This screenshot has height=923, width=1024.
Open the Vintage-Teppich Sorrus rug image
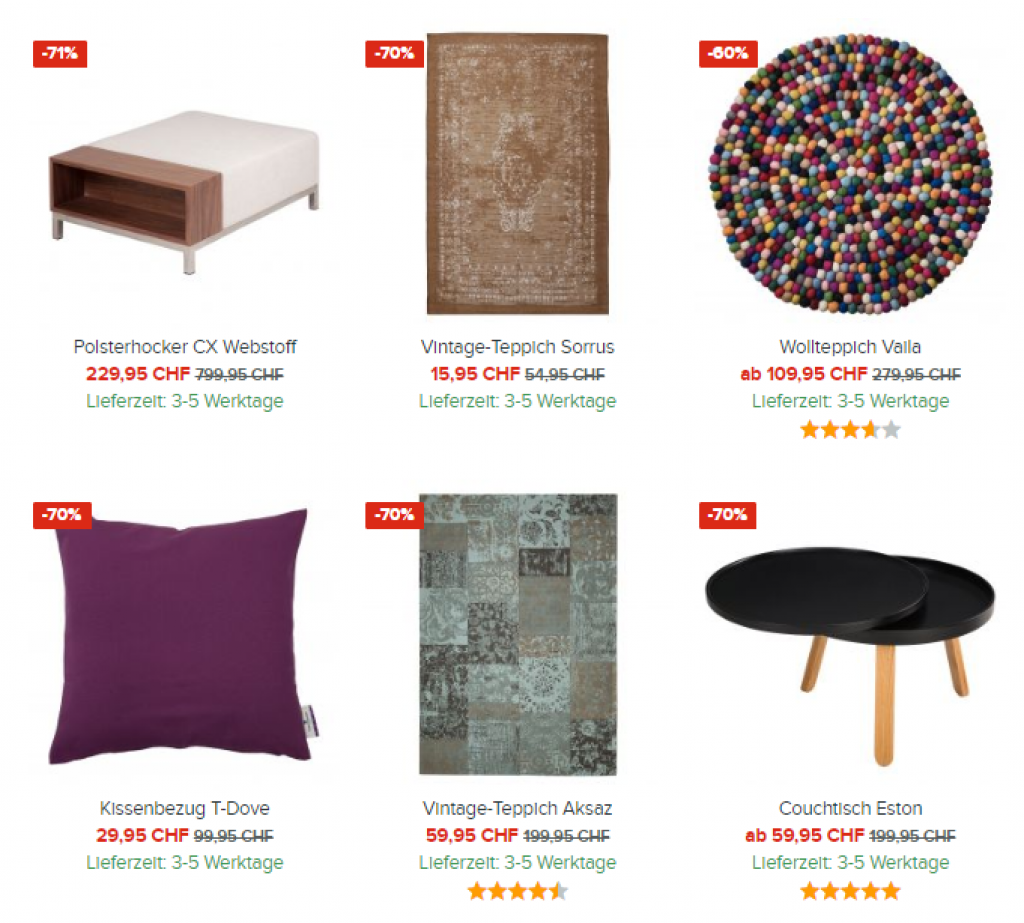pos(518,174)
